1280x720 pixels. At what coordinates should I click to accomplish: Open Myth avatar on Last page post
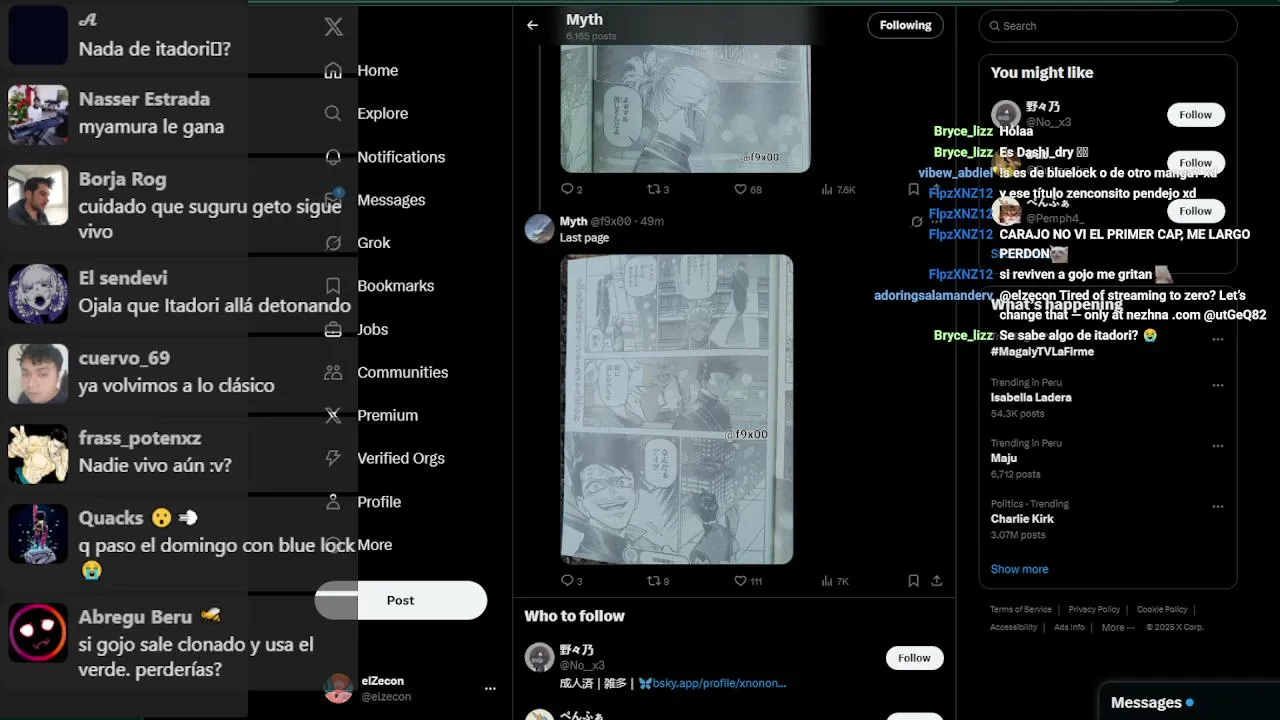pyautogui.click(x=539, y=228)
